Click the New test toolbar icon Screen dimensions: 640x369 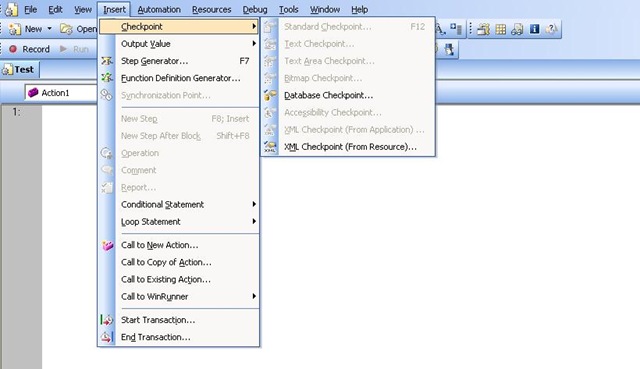15,29
